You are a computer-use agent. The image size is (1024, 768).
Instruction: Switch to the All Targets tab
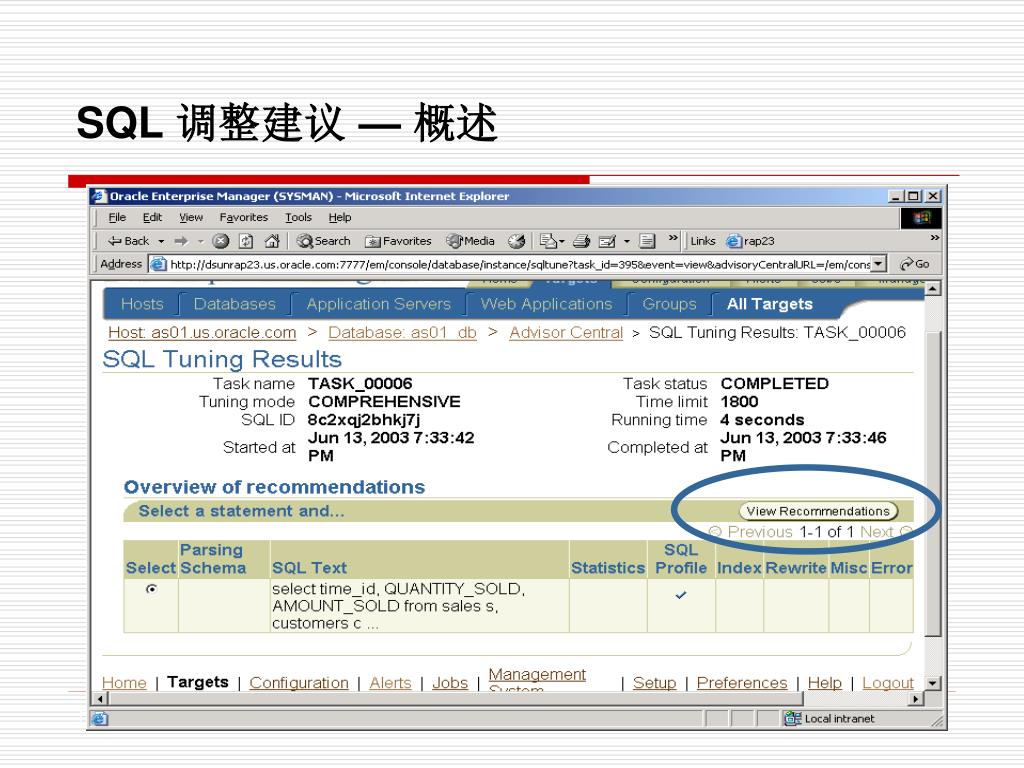[x=769, y=304]
